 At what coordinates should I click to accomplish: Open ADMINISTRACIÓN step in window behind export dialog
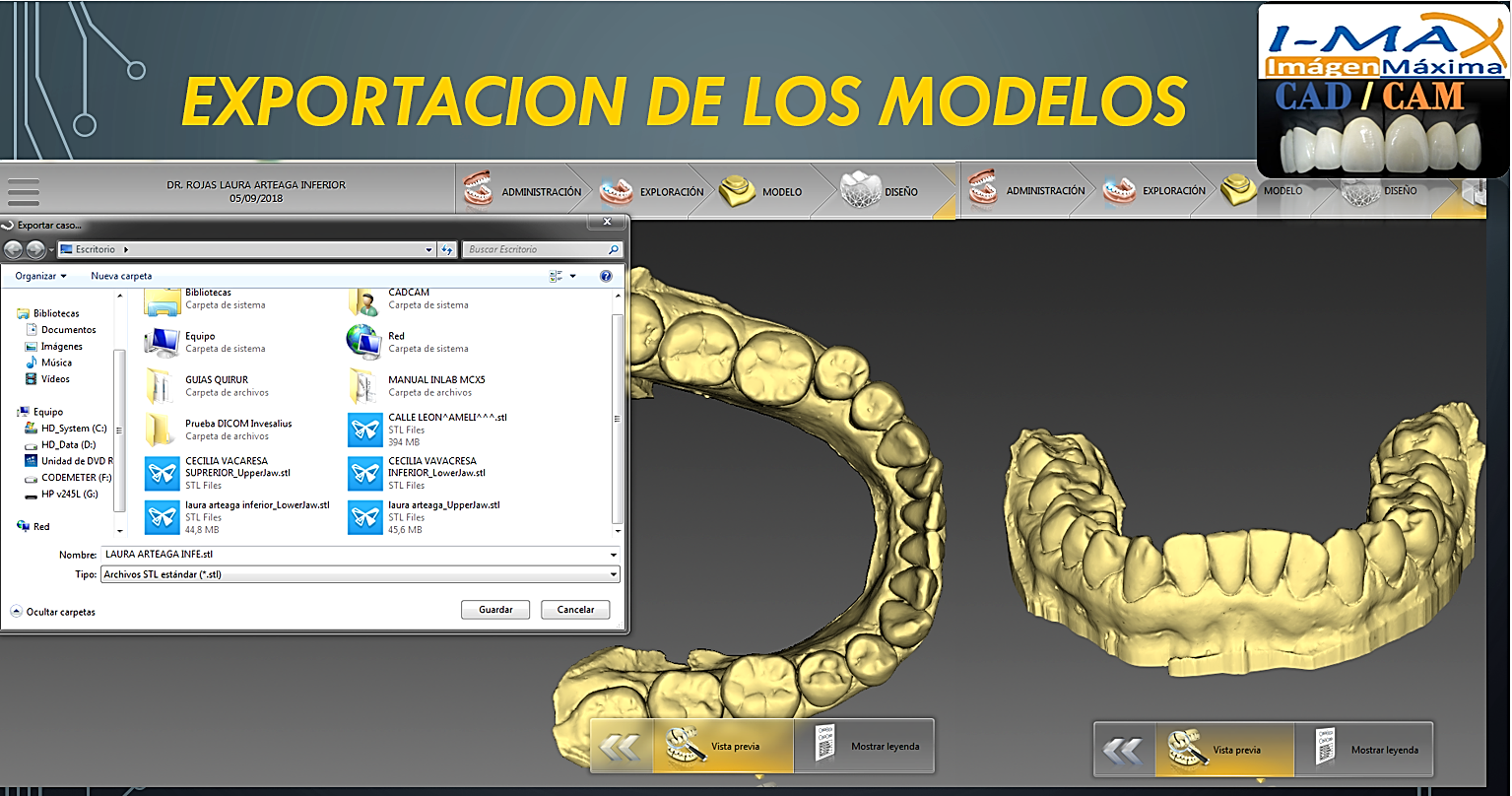tap(523, 191)
